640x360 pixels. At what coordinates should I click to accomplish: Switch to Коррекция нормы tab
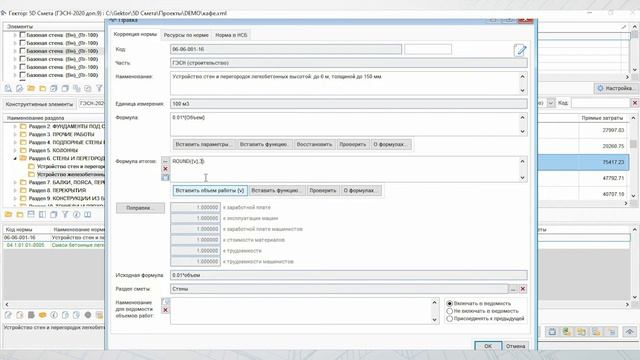135,35
